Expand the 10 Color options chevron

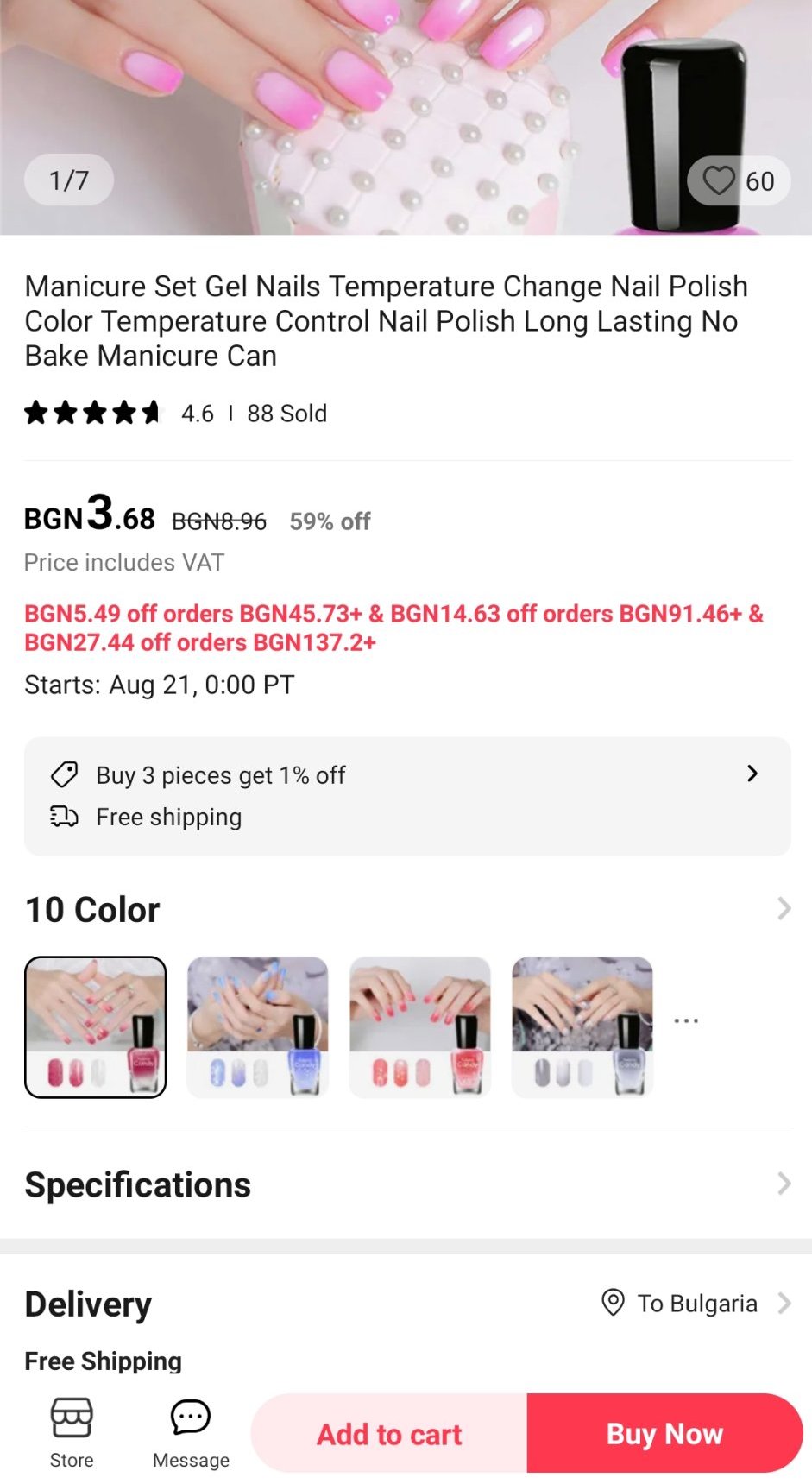(784, 909)
